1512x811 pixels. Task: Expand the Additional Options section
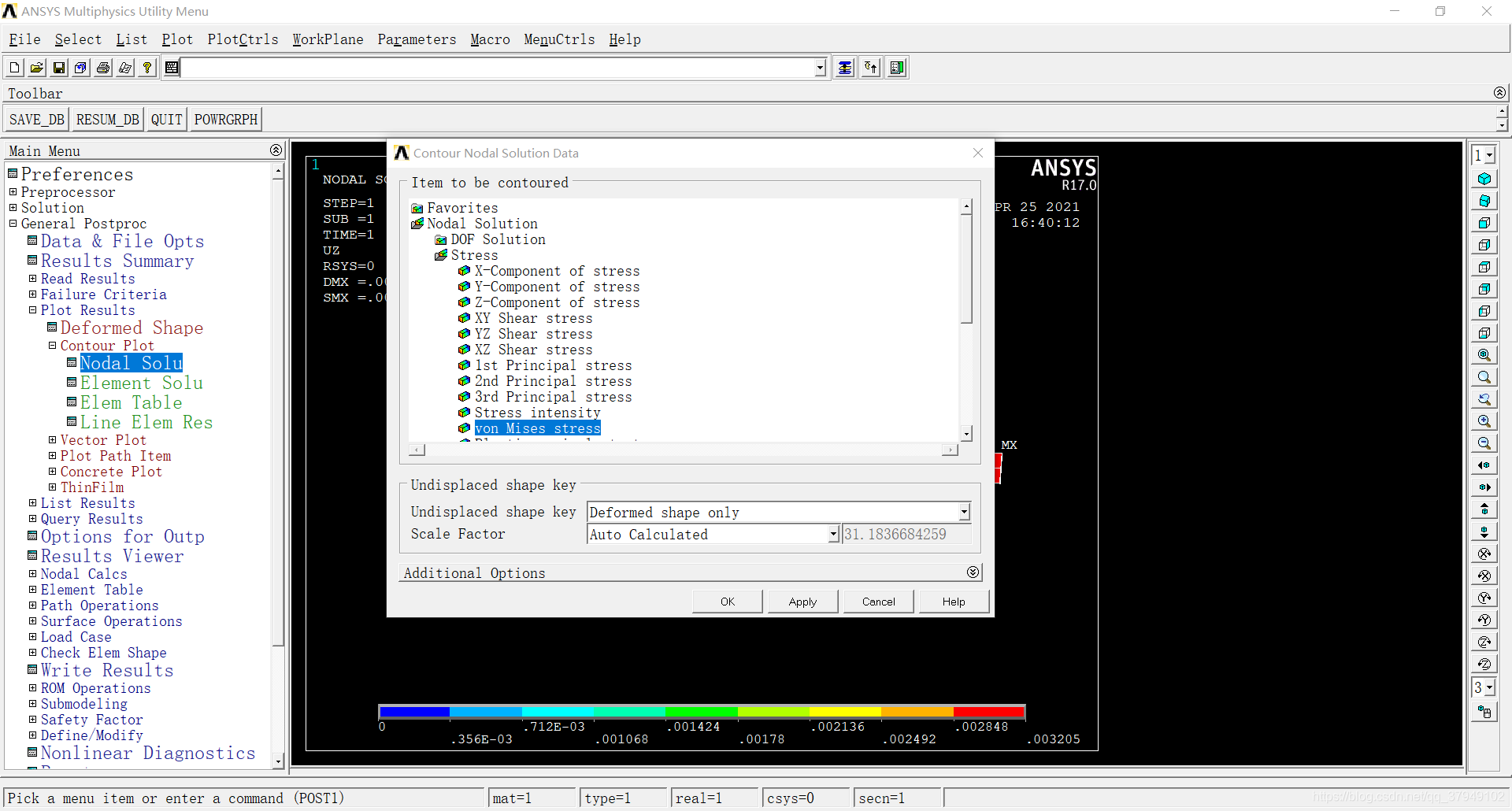pos(973,572)
